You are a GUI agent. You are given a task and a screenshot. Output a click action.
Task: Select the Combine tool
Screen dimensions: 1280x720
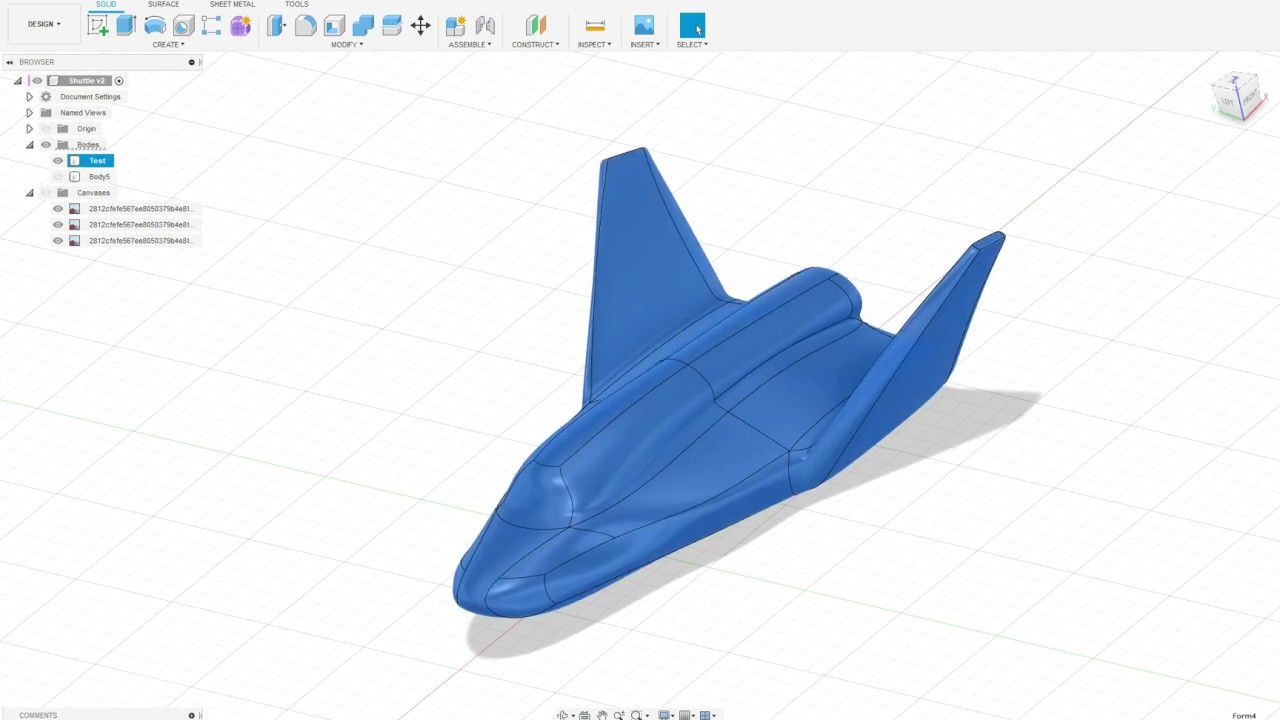(363, 26)
